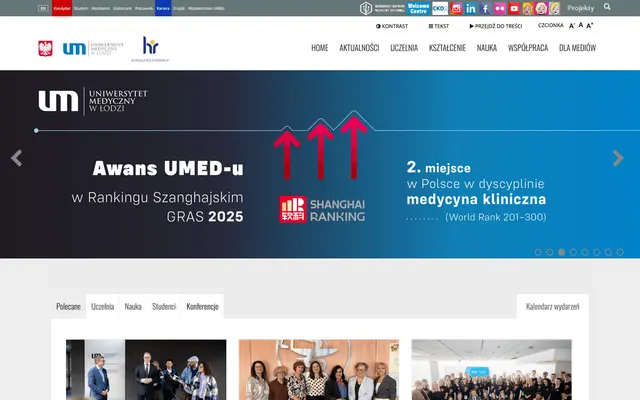
Task: Switch language with EN button
Action: pyautogui.click(x=43, y=8)
